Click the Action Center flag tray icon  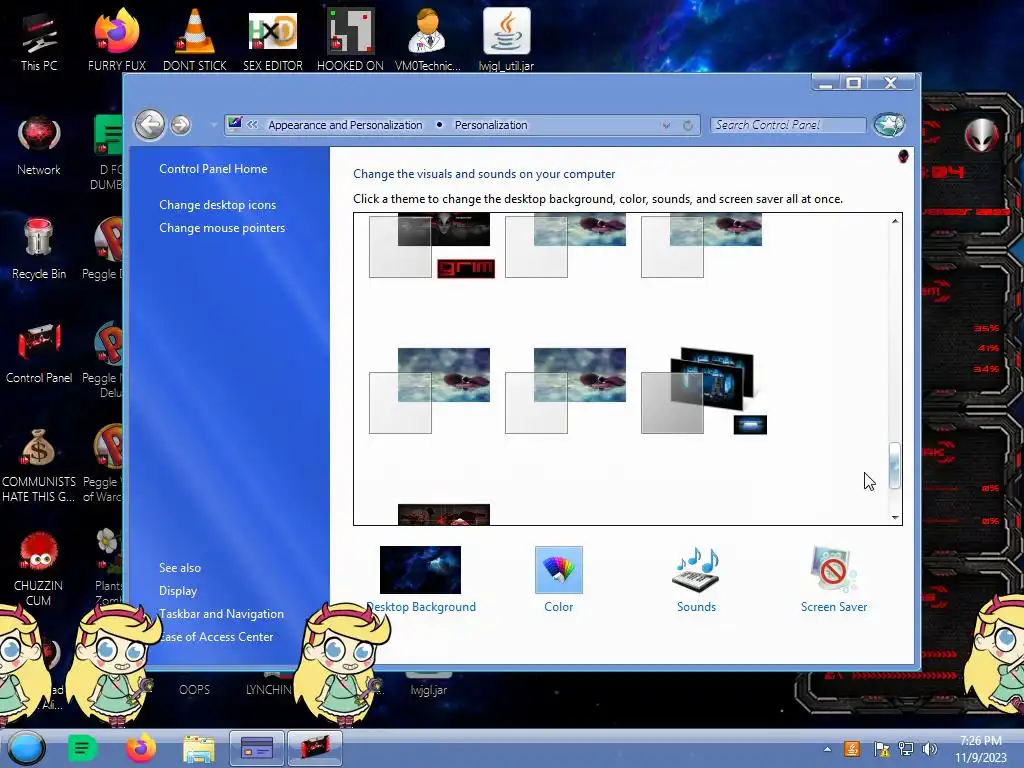(881, 749)
